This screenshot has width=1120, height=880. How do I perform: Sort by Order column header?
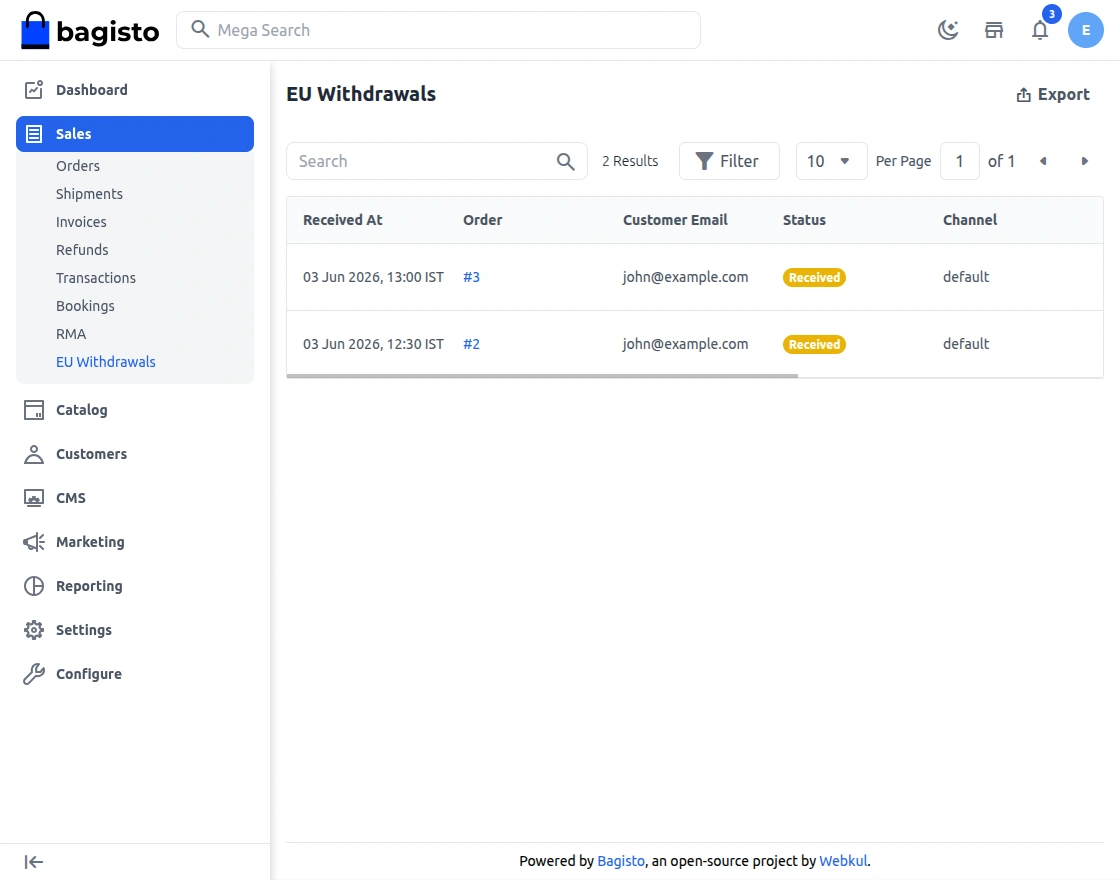482,220
